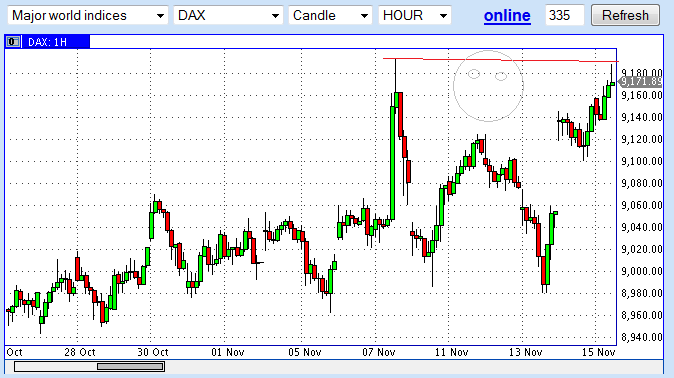This screenshot has width=674, height=378.
Task: Click the 11 Nov date label
Action: (x=451, y=353)
